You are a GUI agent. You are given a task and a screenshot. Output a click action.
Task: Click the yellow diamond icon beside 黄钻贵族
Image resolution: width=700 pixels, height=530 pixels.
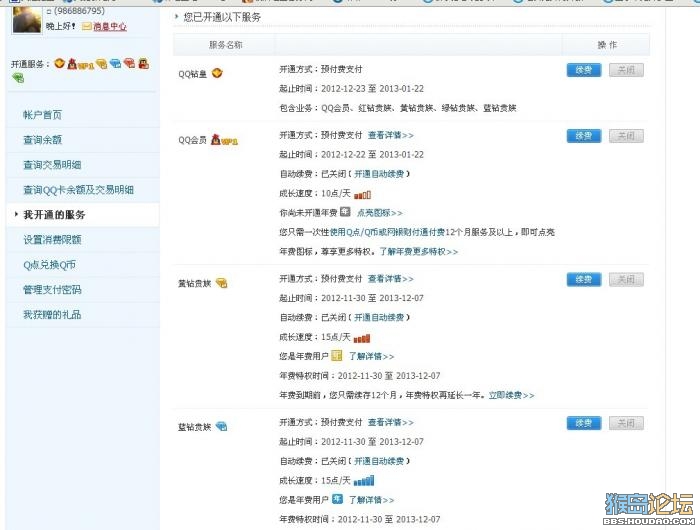[221, 283]
